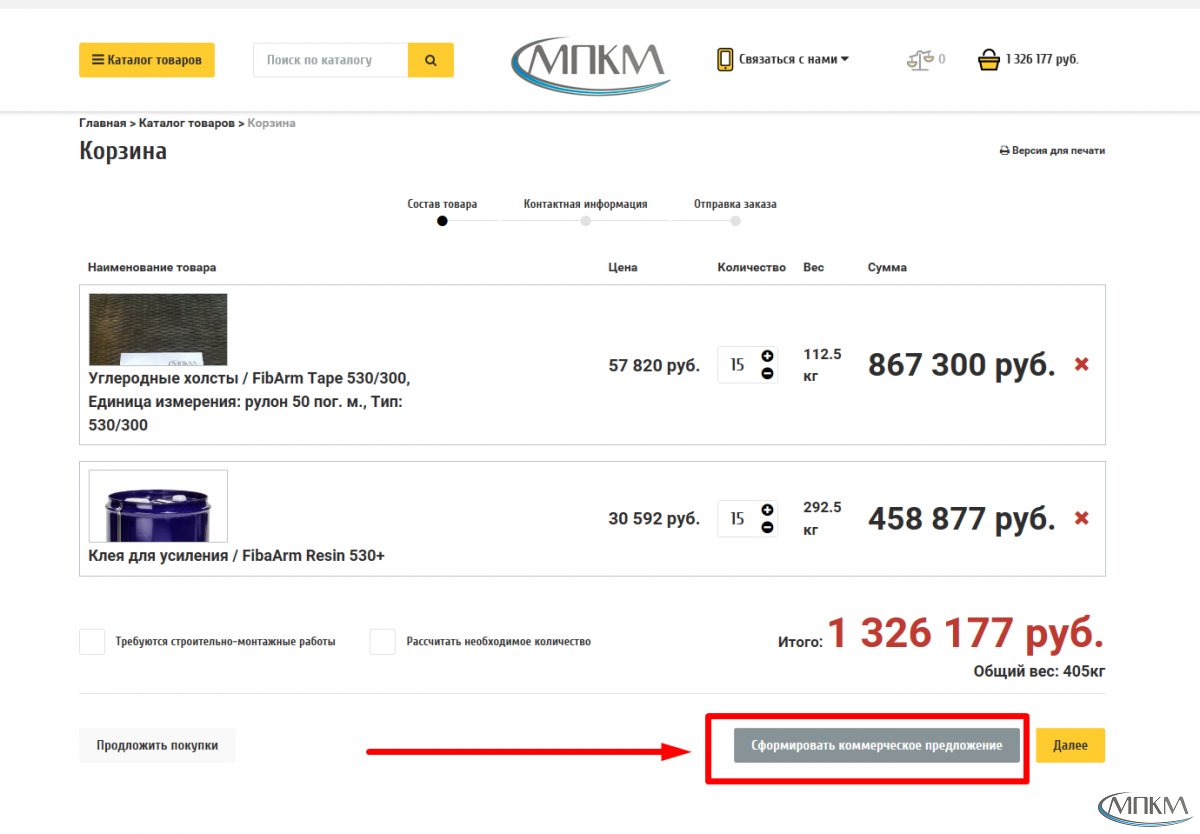Click the 112.5 кг weight value

[x=822, y=365]
